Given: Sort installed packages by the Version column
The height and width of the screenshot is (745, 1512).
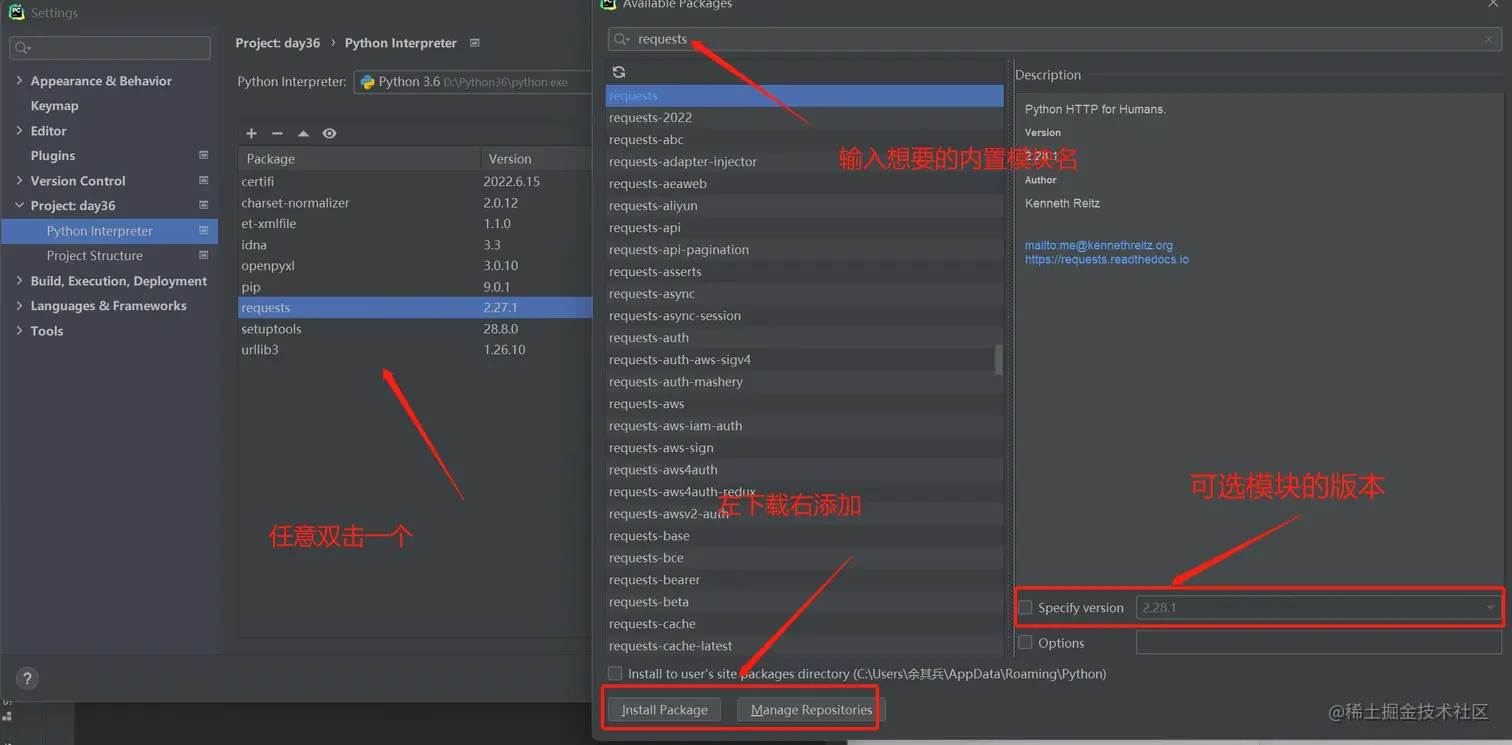Looking at the screenshot, I should [537, 159].
